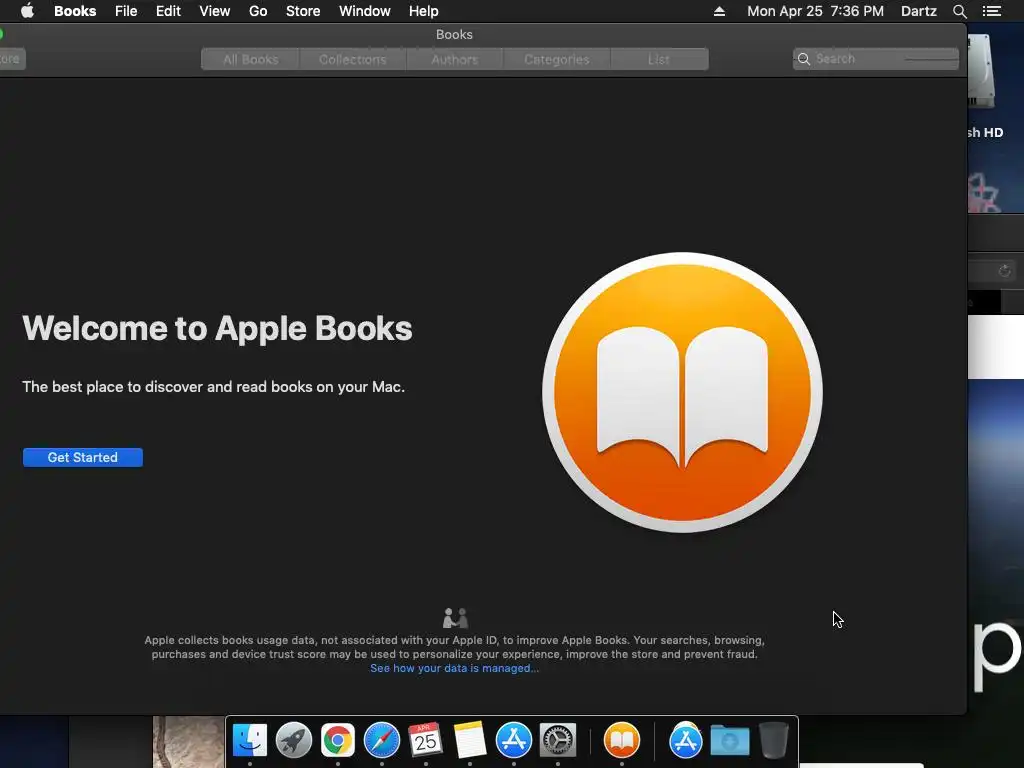Switch to the All Books tab
This screenshot has width=1024, height=768.
[250, 59]
